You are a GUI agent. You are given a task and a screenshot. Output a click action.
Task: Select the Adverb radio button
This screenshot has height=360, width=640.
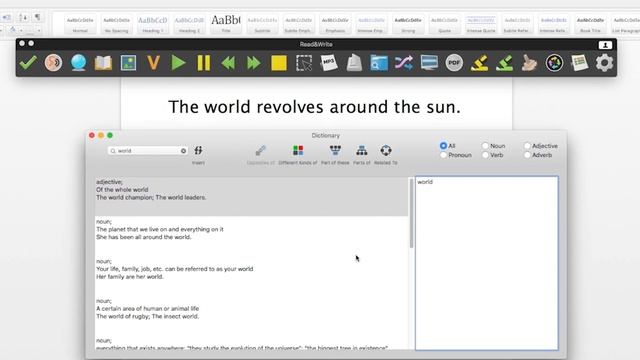[x=527, y=155]
